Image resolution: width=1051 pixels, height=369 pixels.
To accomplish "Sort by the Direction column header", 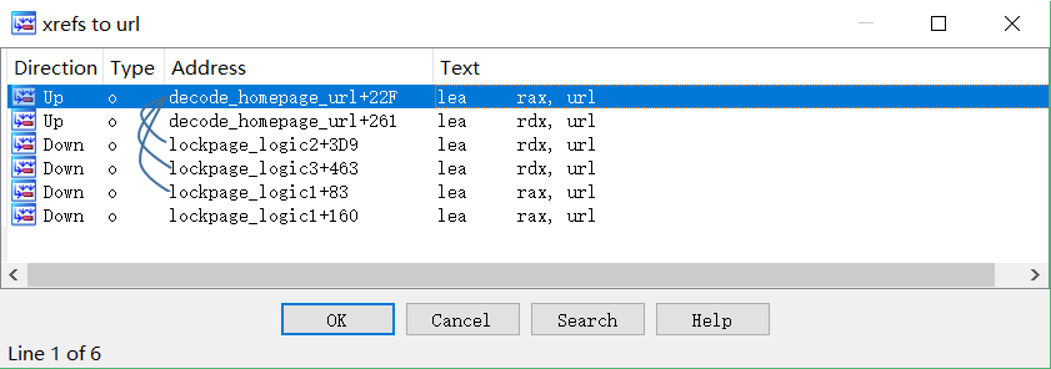I will [56, 68].
